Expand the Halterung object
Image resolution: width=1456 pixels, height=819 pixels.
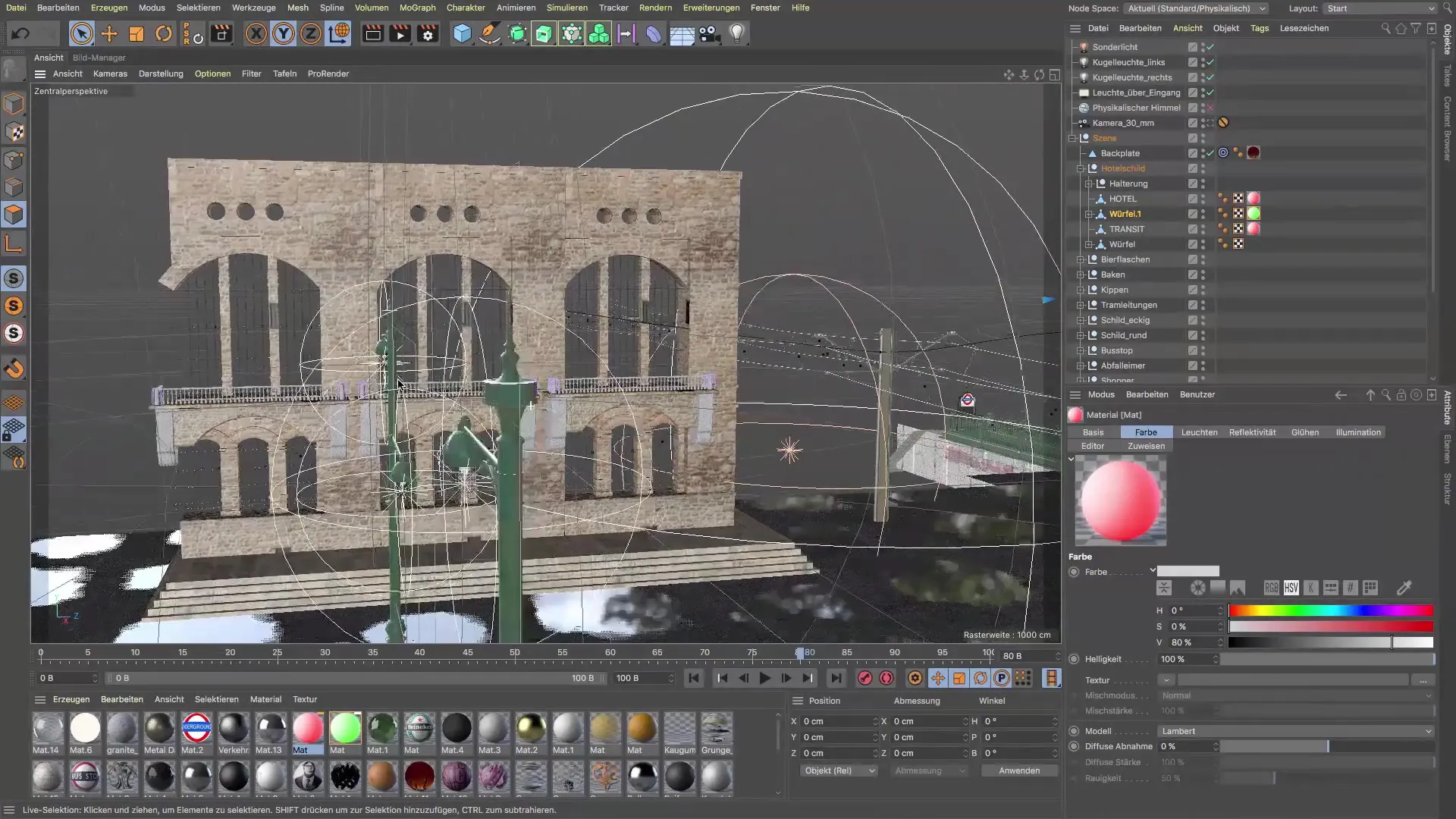1089,184
